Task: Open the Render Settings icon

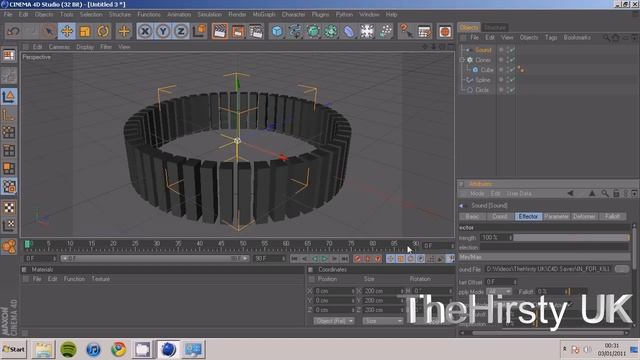Action: click(x=256, y=31)
